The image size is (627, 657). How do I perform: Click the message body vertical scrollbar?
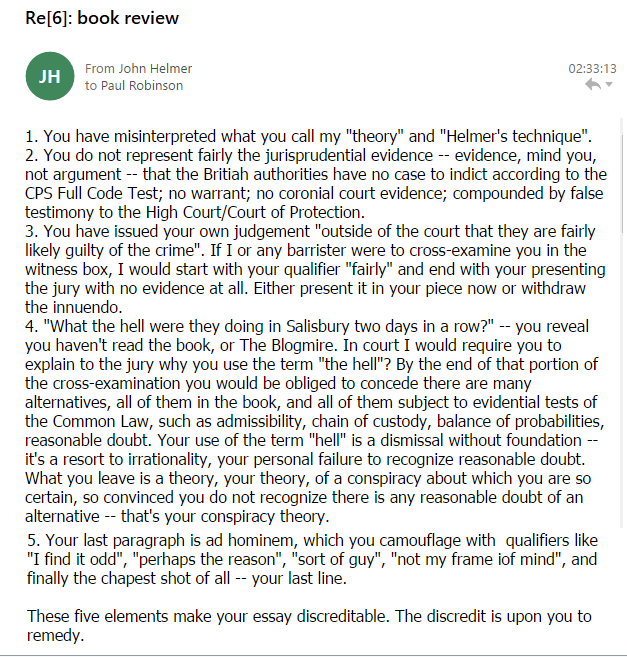coord(622,323)
